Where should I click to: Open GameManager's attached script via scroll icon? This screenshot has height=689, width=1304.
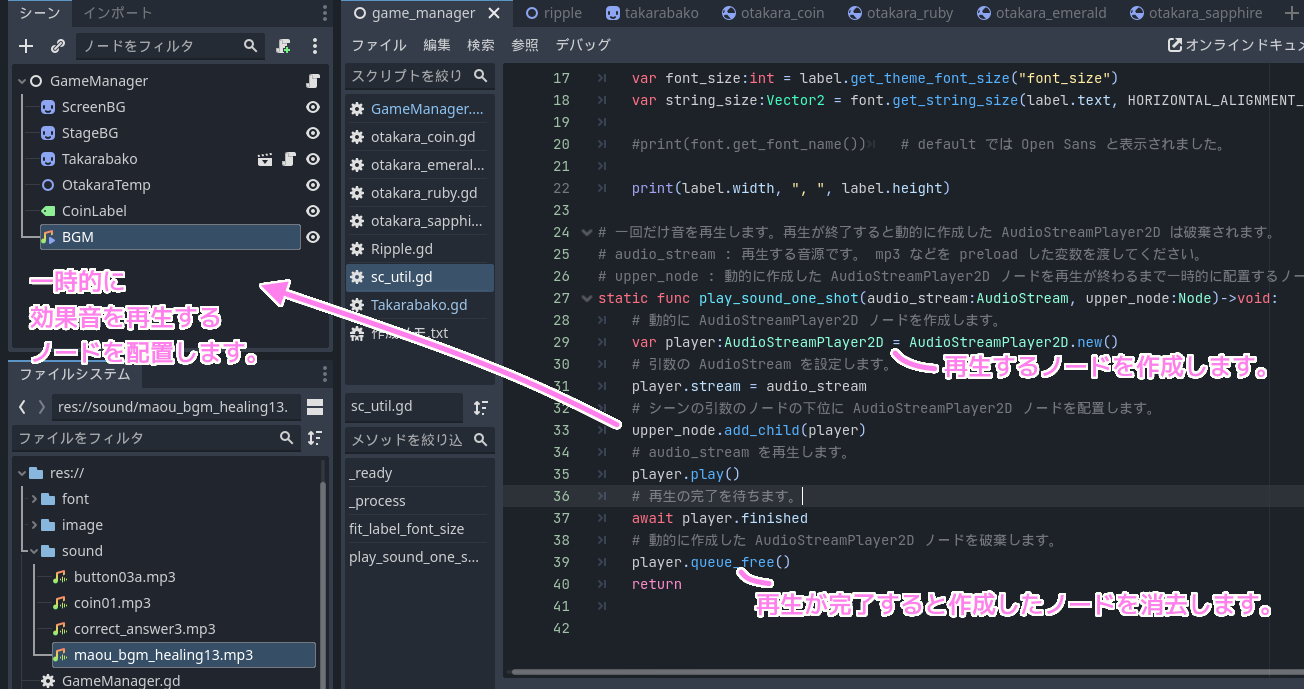pyautogui.click(x=312, y=80)
